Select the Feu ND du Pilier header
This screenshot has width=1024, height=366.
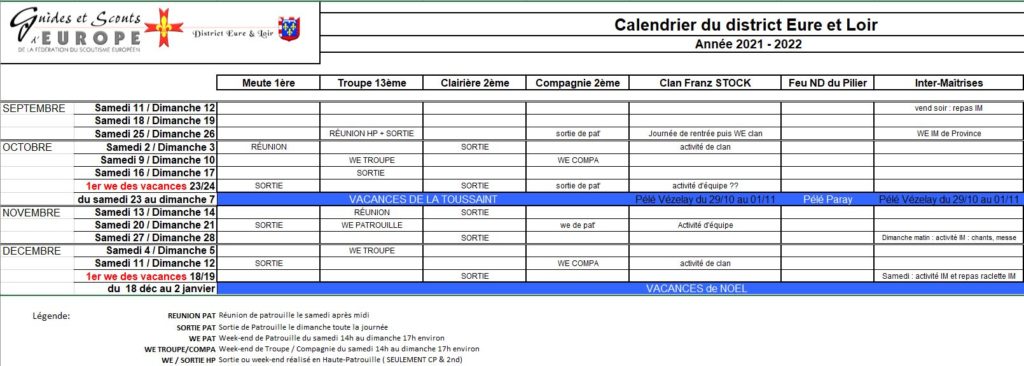pyautogui.click(x=827, y=83)
